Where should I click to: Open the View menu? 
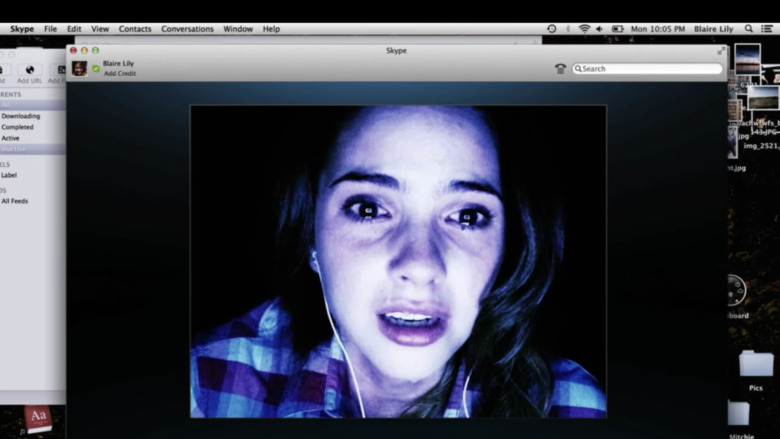[x=100, y=29]
